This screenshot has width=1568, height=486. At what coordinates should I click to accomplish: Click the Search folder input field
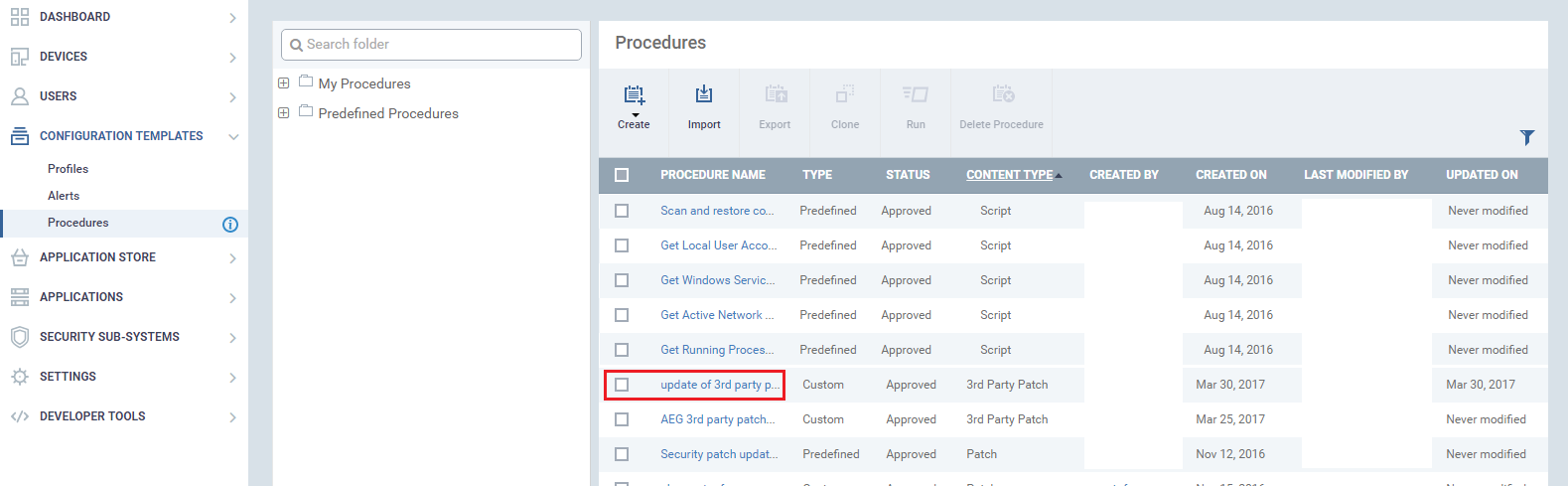[x=432, y=45]
